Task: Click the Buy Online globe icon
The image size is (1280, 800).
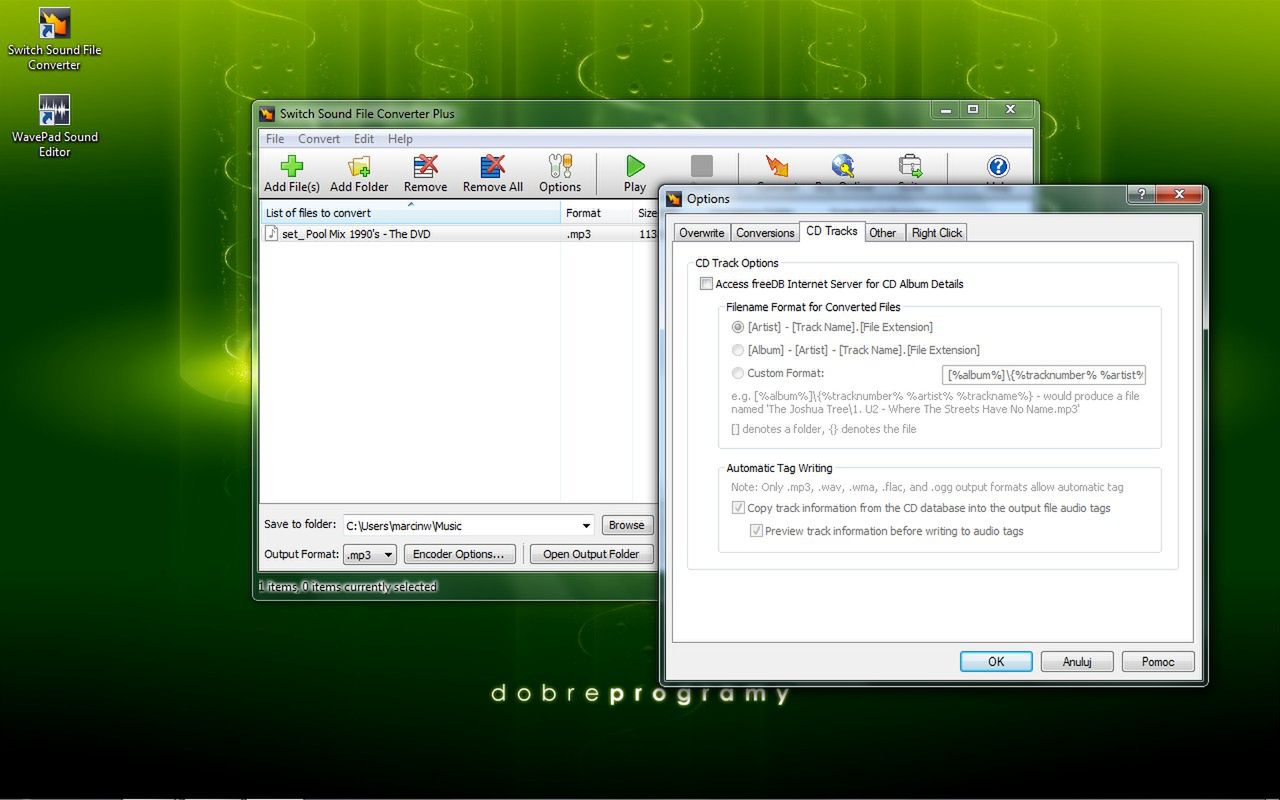Action: click(x=843, y=166)
